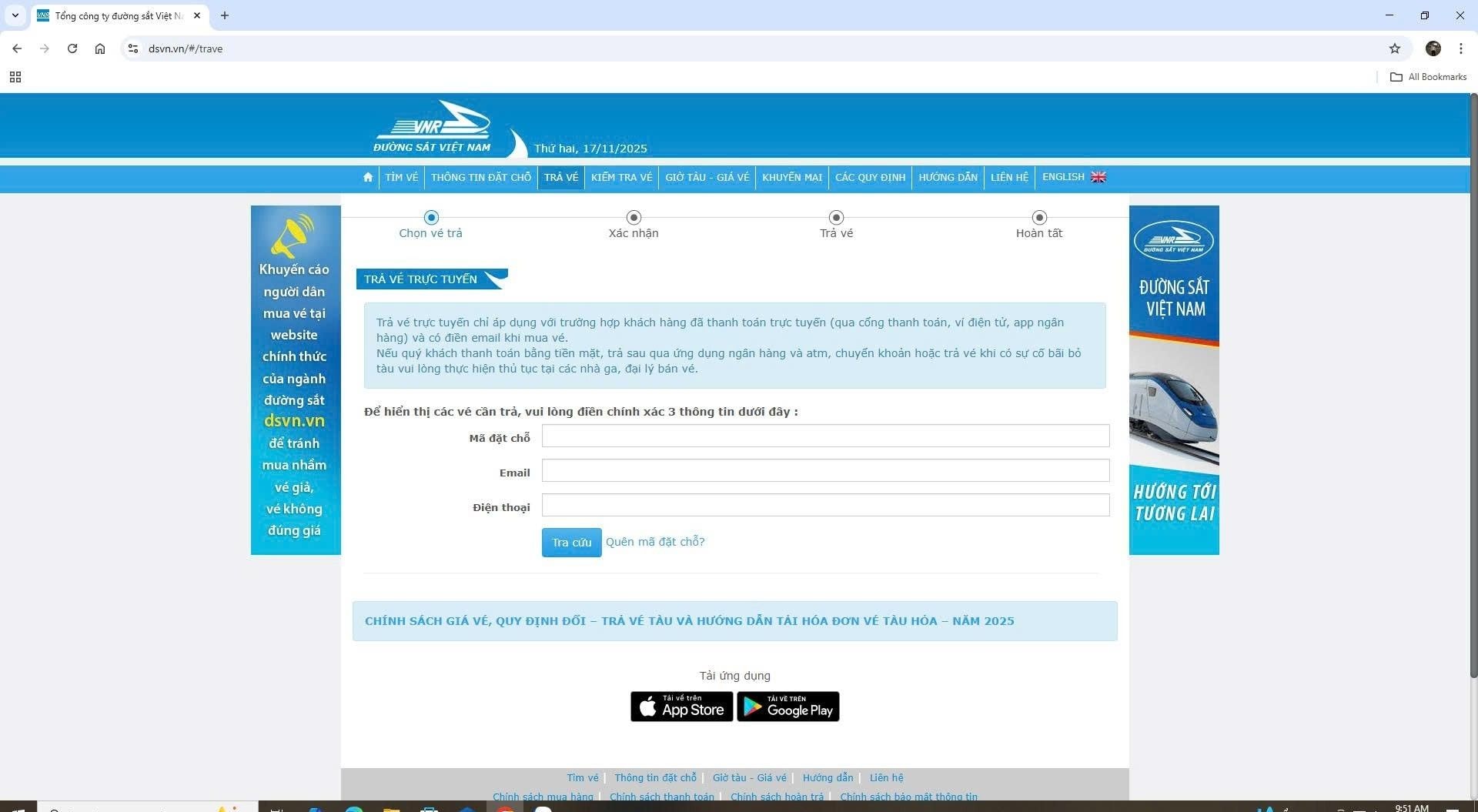The height and width of the screenshot is (812, 1478).
Task: Open the tab search dropdown arrow
Action: click(15, 15)
